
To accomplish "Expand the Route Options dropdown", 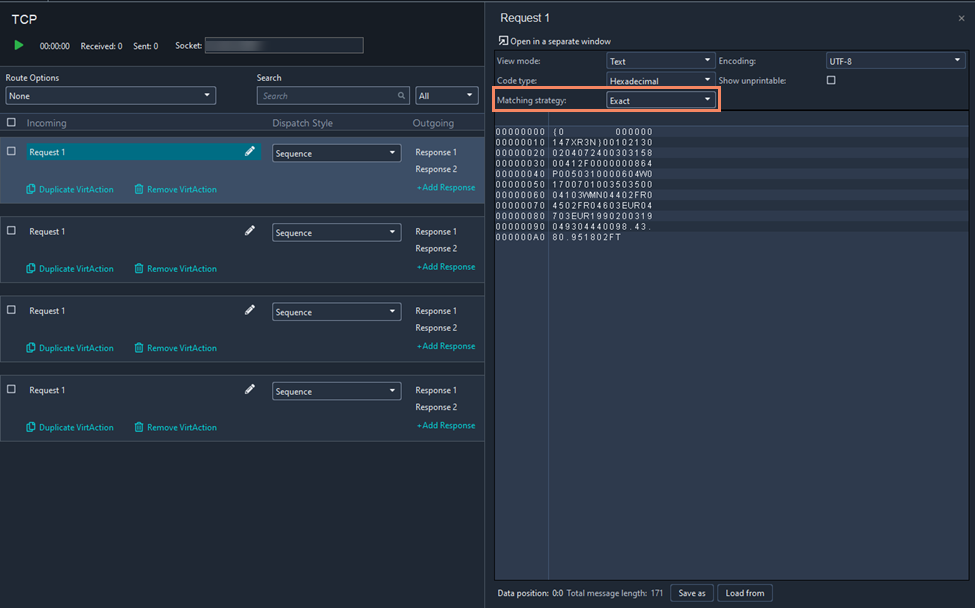I will pyautogui.click(x=110, y=96).
